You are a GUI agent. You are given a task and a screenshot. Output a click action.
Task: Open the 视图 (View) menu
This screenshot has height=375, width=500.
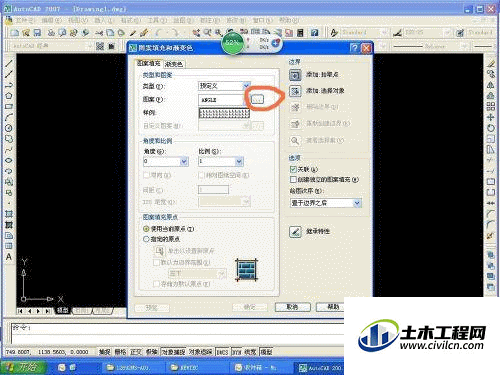point(78,20)
